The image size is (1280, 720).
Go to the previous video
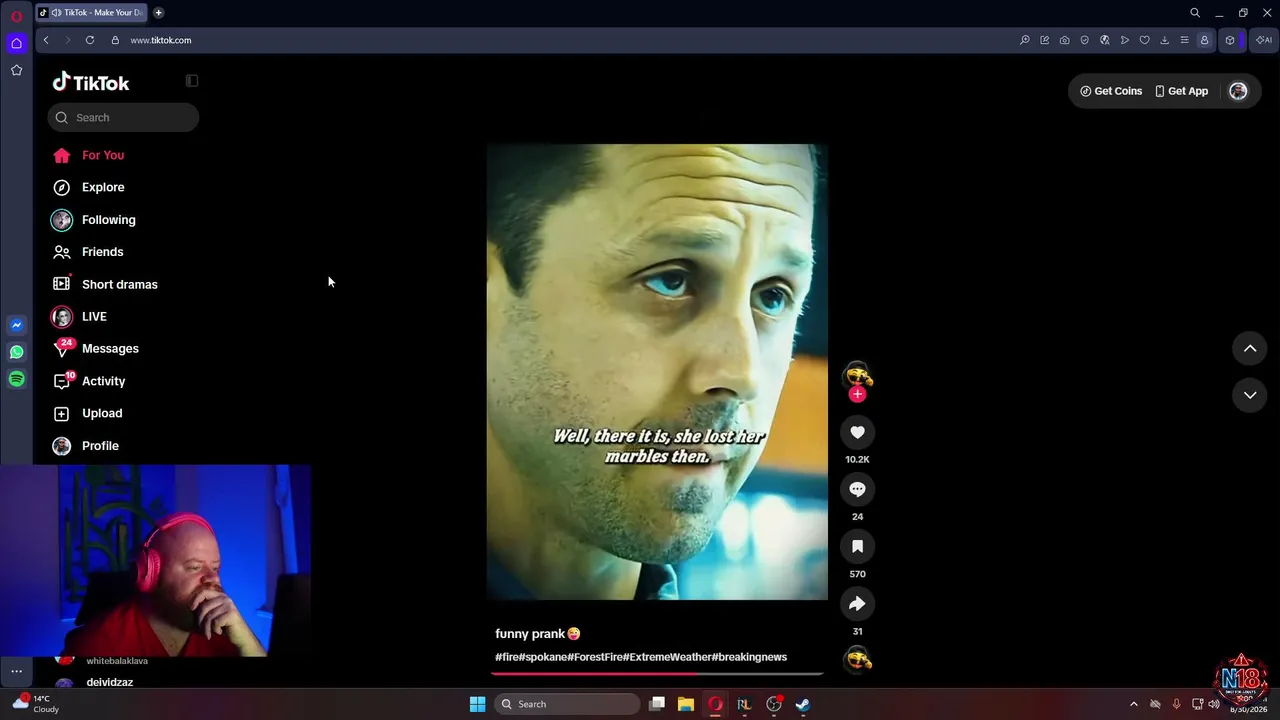tap(1250, 348)
